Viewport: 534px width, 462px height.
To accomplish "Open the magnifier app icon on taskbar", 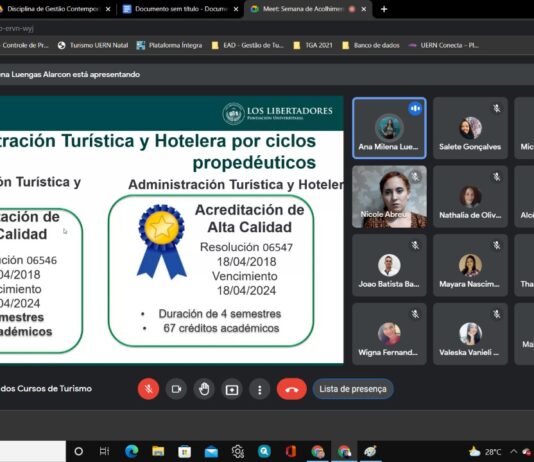I will point(264,451).
